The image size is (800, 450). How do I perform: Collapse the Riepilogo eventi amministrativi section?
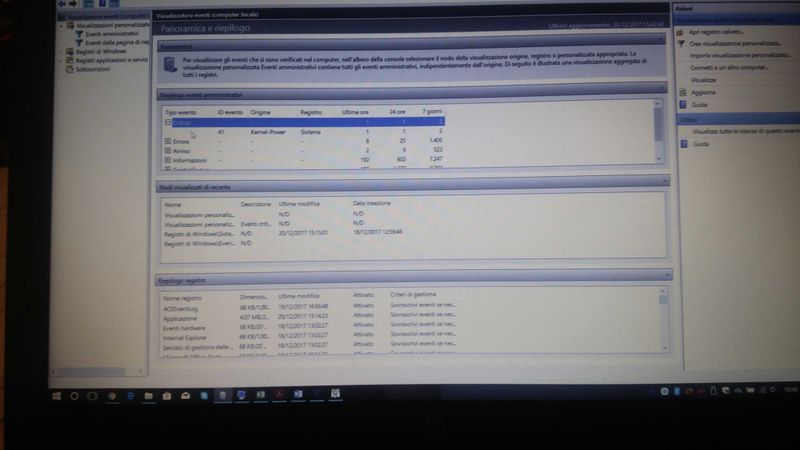[662, 88]
